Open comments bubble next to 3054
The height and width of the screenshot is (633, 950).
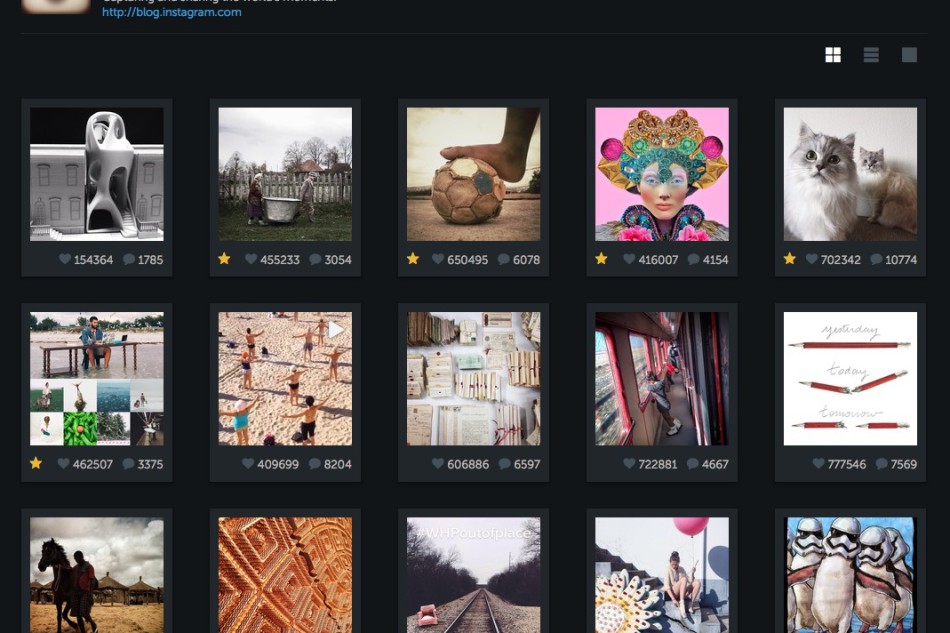pyautogui.click(x=315, y=259)
